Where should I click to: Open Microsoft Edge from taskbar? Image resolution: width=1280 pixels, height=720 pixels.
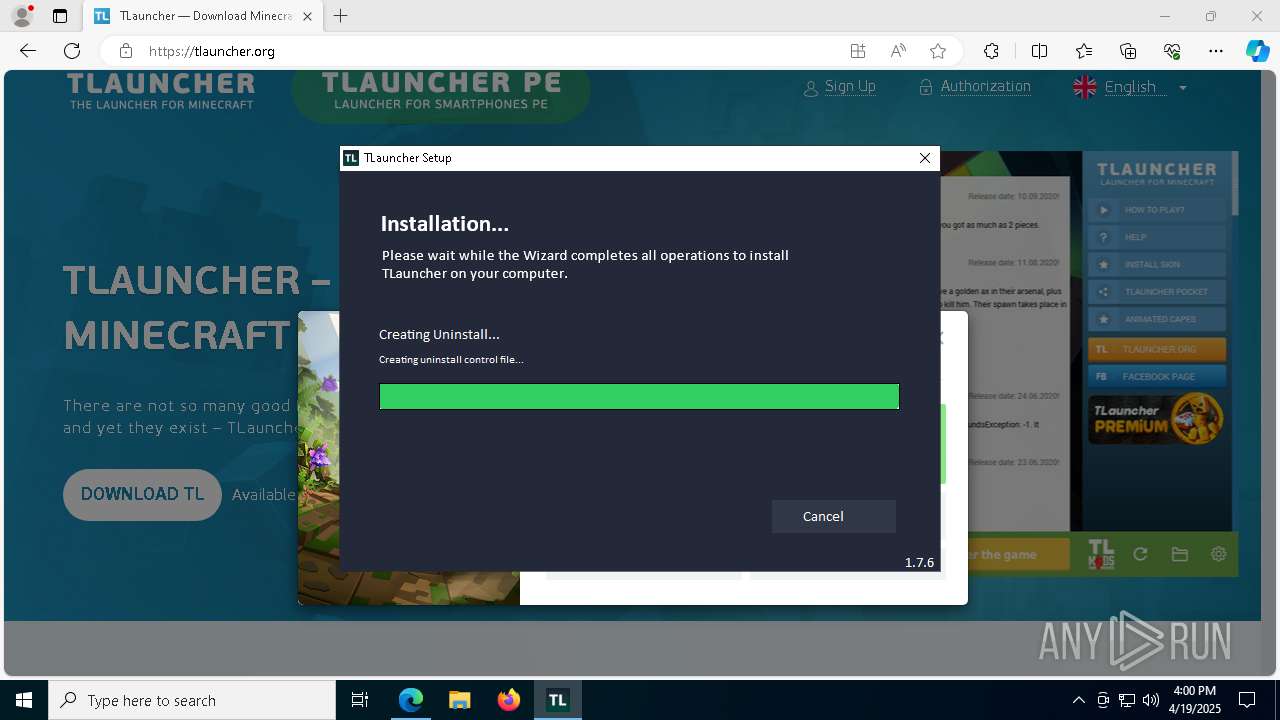411,700
